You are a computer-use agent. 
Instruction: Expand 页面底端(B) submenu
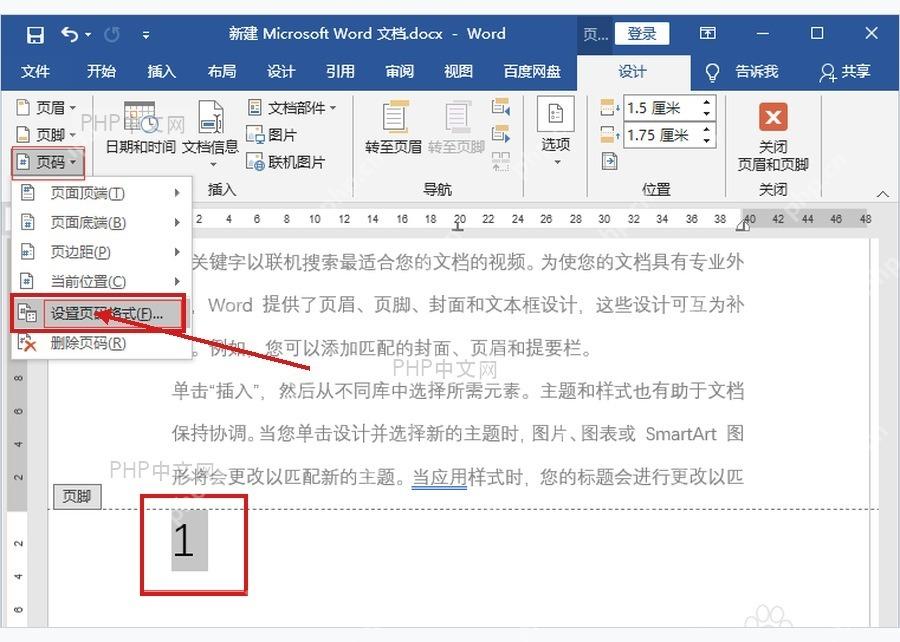tap(101, 223)
